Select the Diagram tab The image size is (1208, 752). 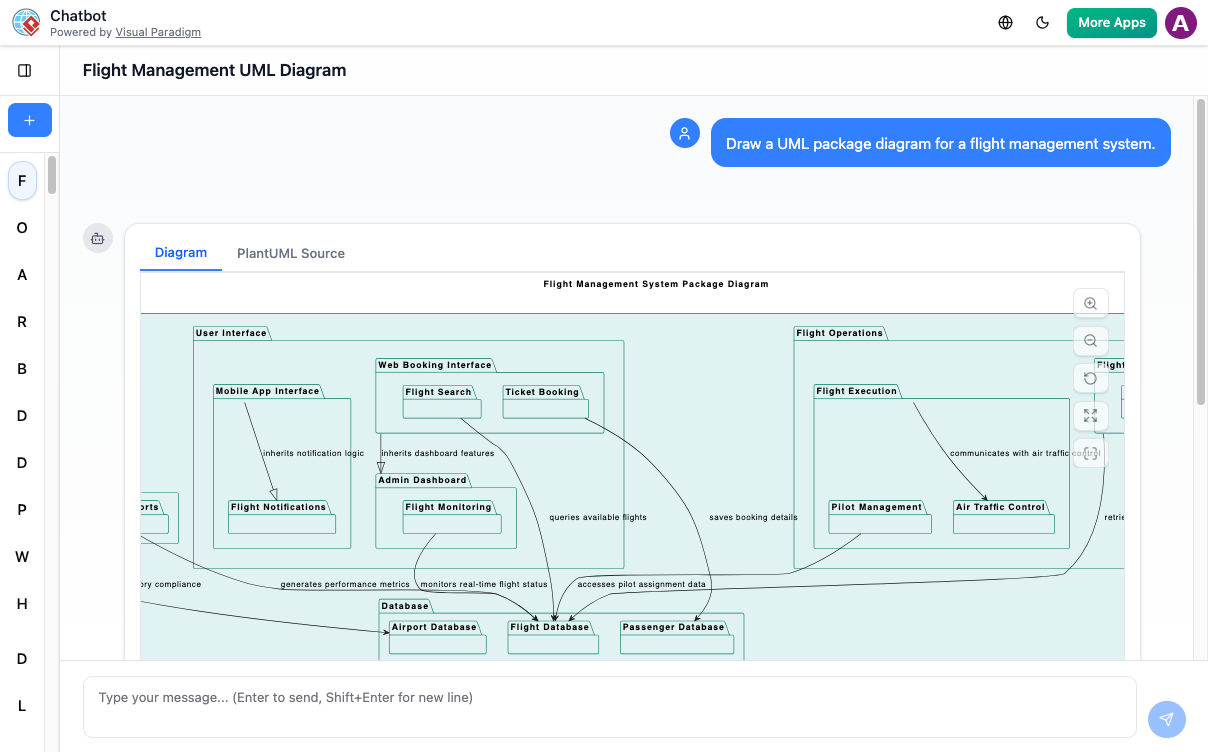[180, 253]
